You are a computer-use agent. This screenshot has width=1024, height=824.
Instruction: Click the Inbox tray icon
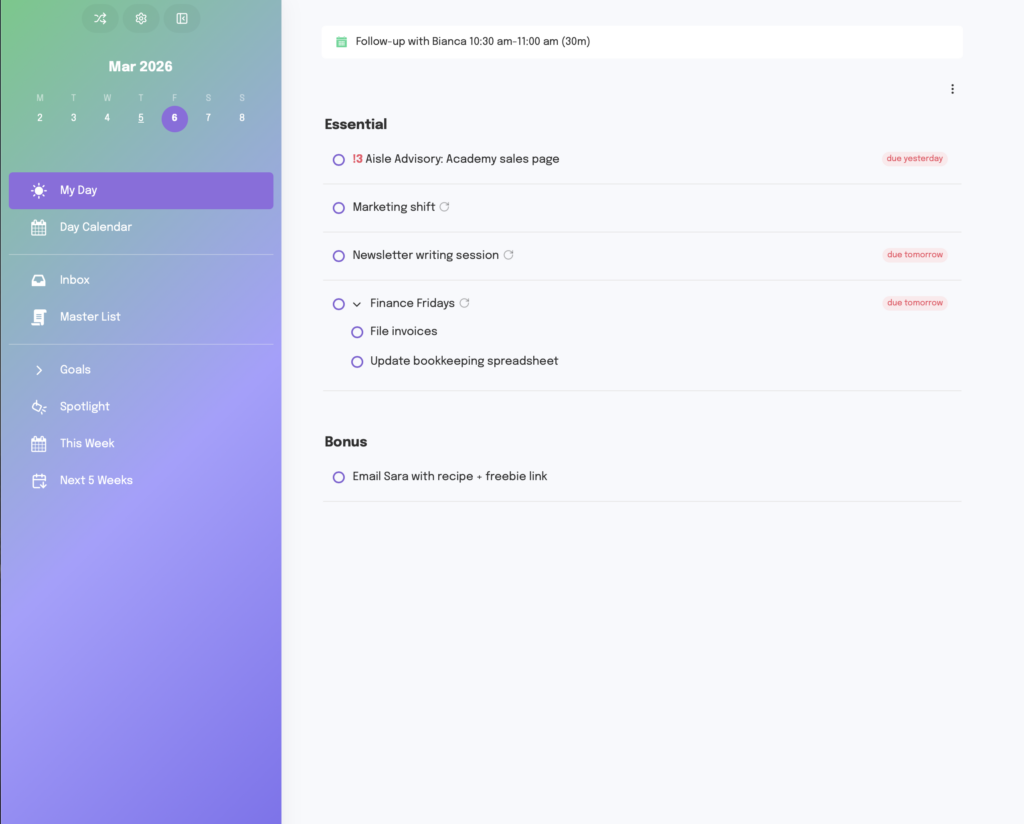click(x=38, y=279)
